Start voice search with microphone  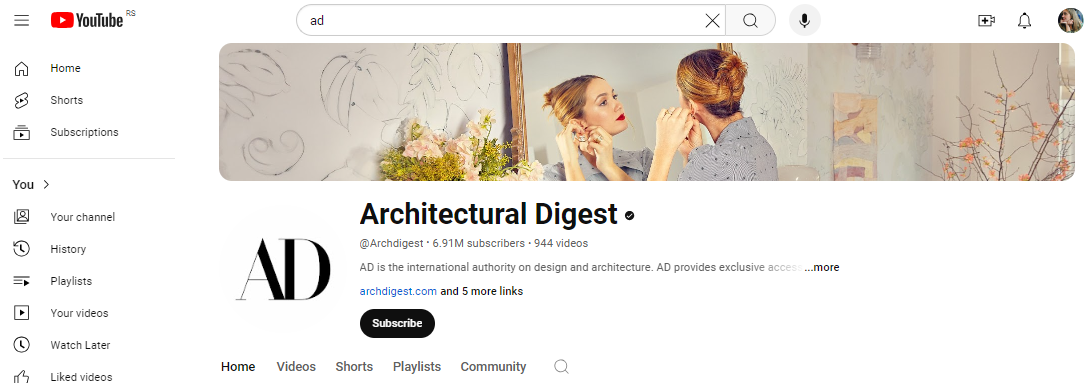tap(804, 21)
